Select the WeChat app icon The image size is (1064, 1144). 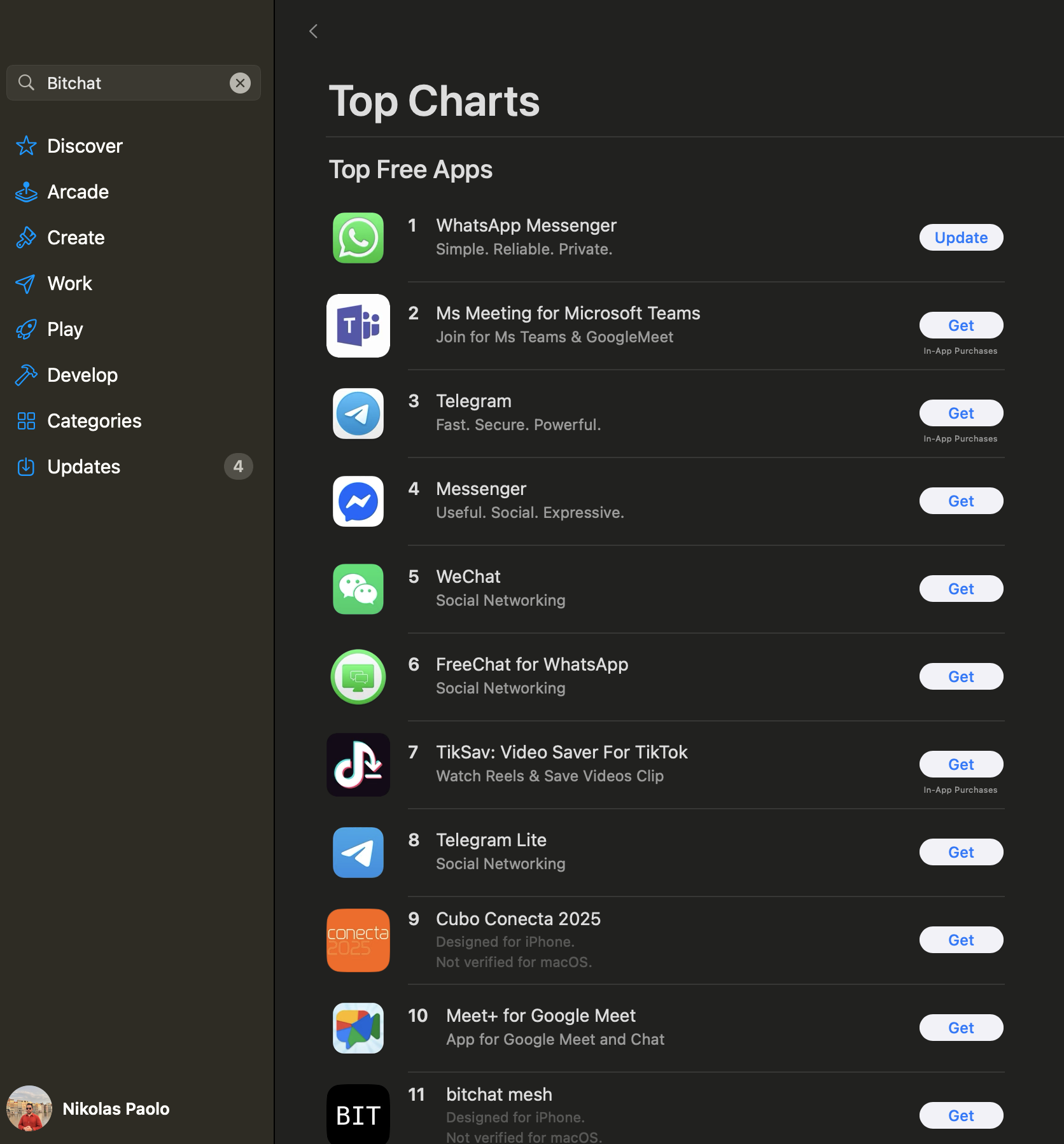click(x=358, y=589)
